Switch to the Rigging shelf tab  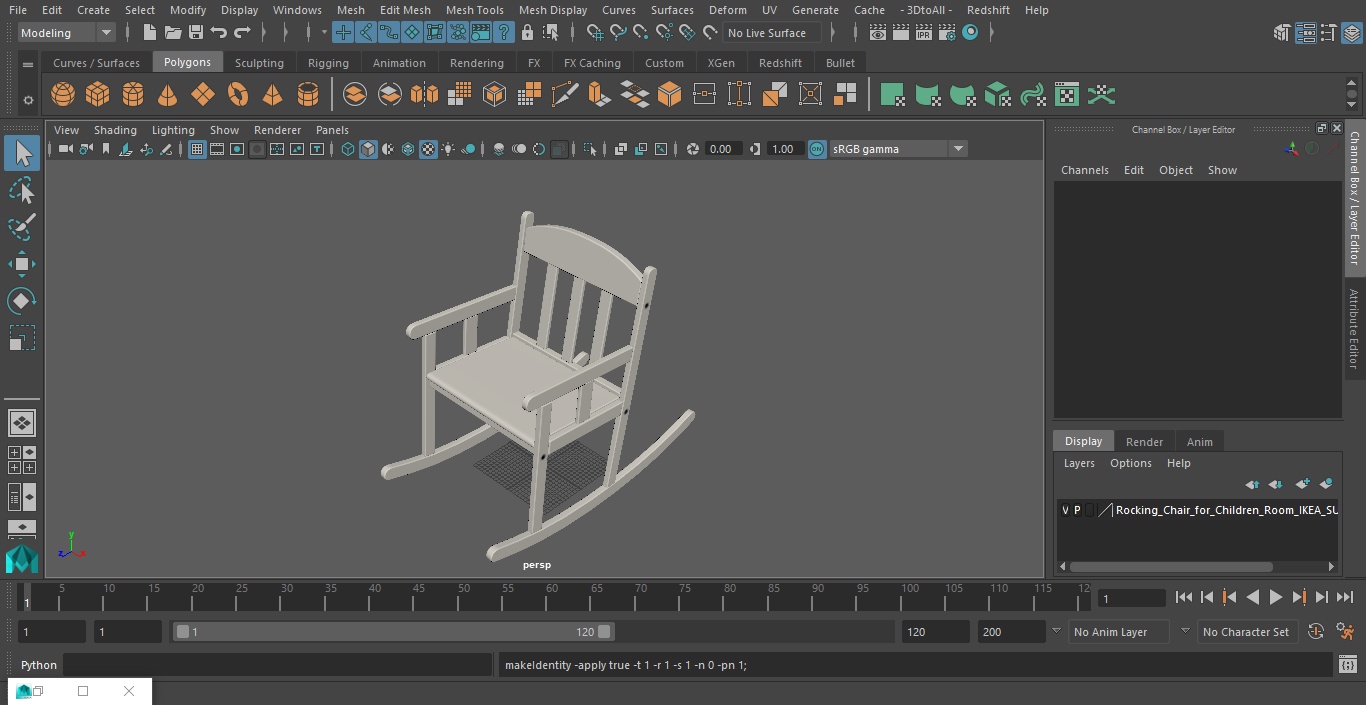[328, 63]
